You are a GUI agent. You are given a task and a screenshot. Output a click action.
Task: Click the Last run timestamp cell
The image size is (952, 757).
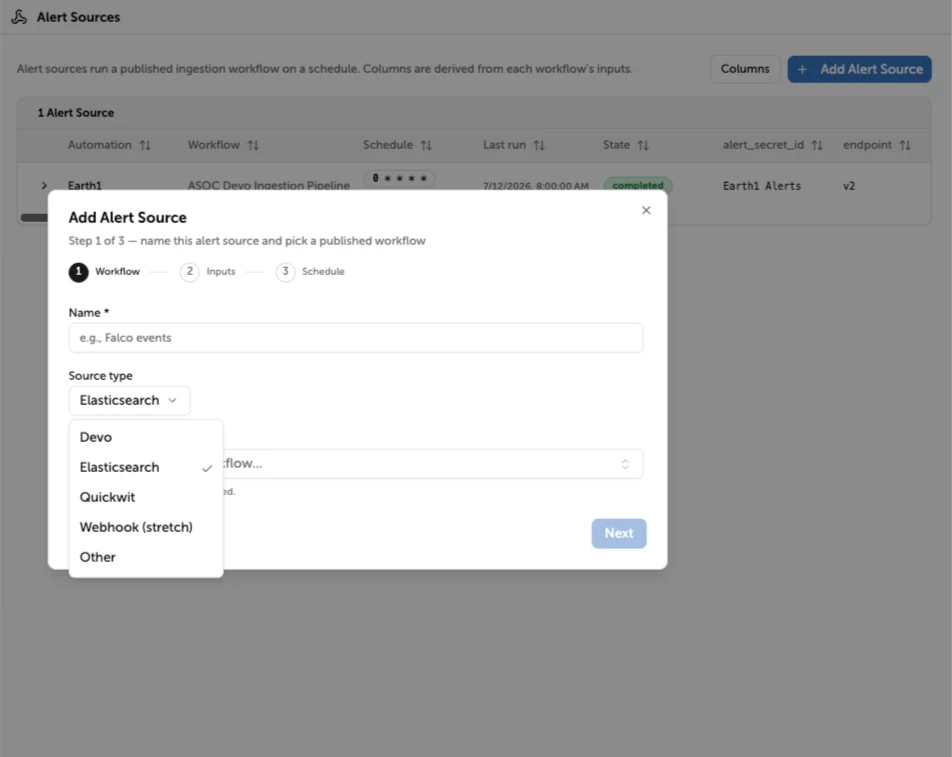click(536, 186)
